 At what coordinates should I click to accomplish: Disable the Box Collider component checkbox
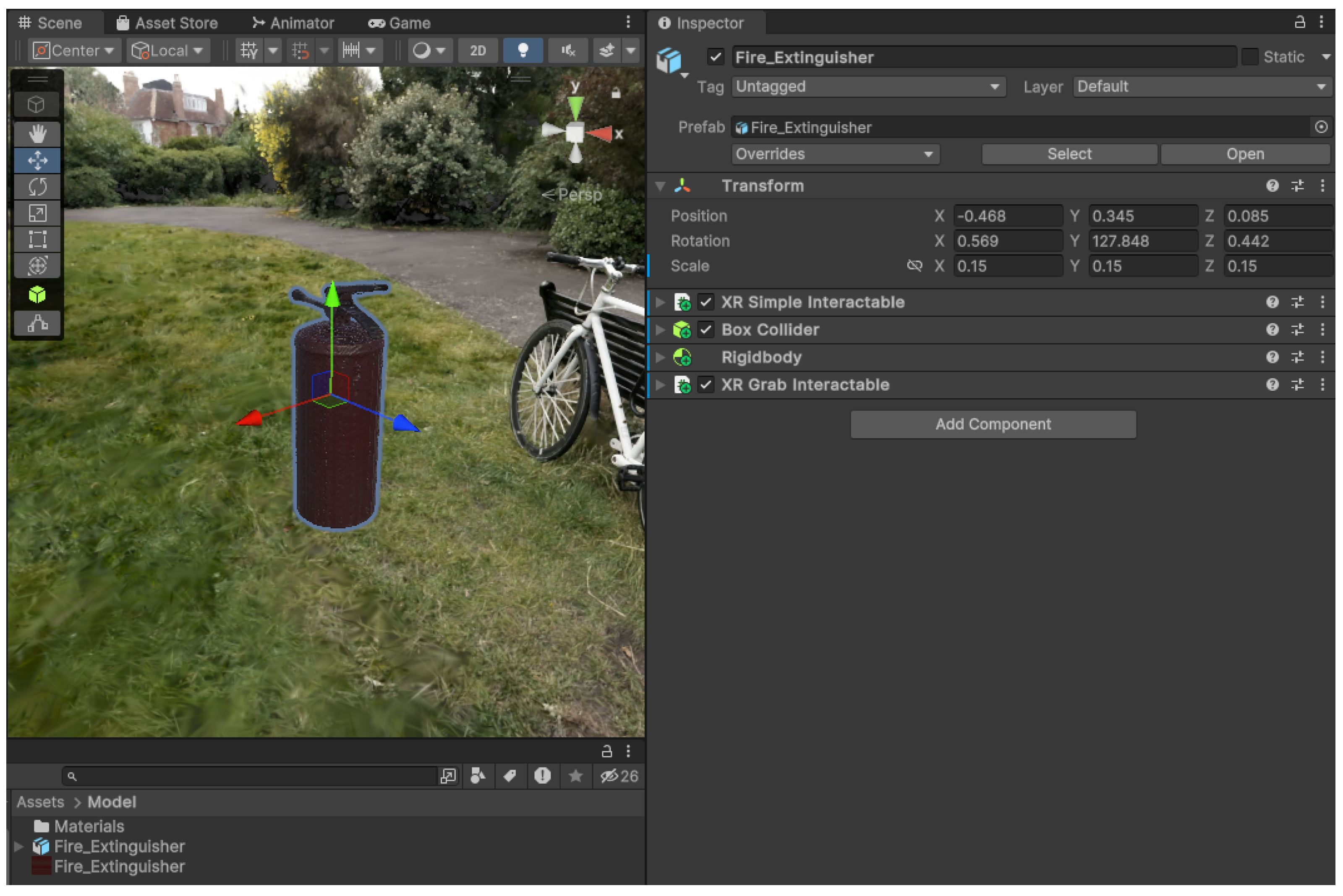tap(706, 330)
